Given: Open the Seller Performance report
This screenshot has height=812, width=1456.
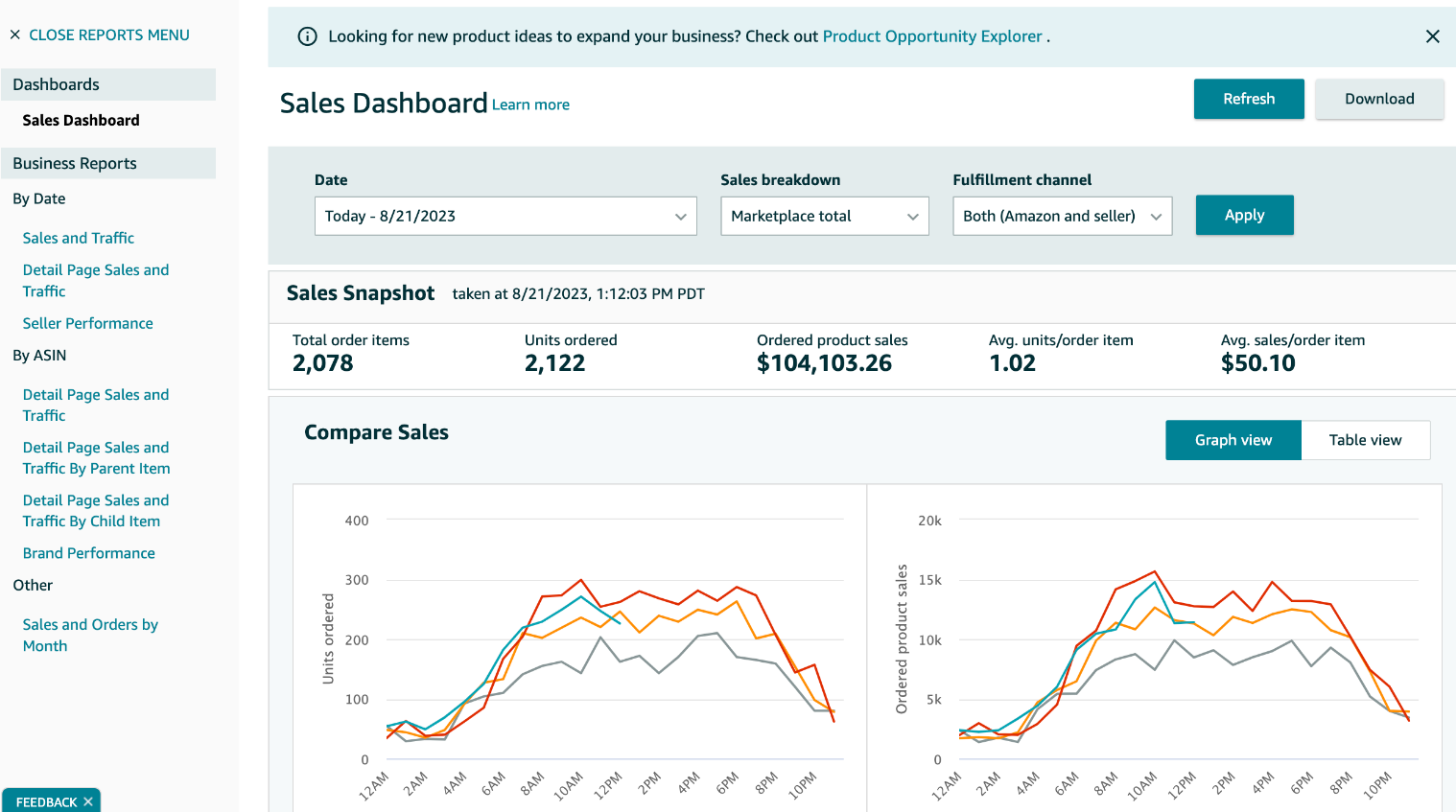Looking at the screenshot, I should pyautogui.click(x=88, y=323).
